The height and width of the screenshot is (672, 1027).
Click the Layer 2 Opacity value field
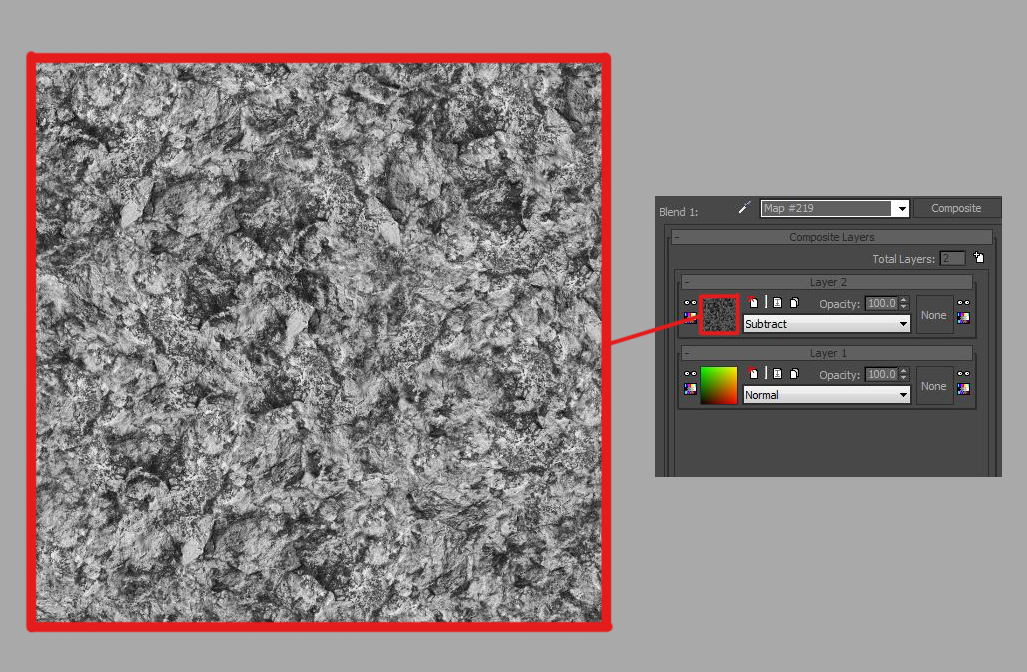click(882, 303)
